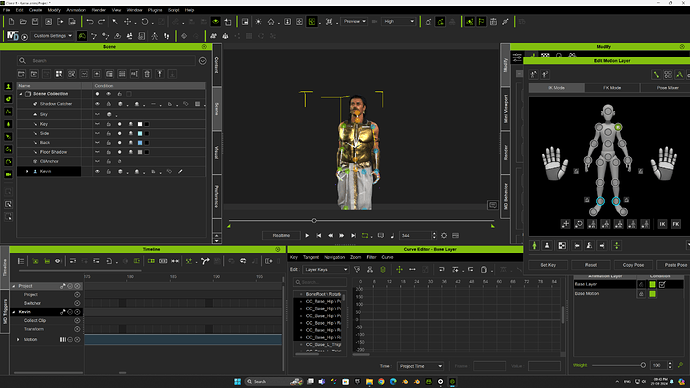Save project with the disk icon
This screenshot has height=388, width=690.
tap(35, 22)
